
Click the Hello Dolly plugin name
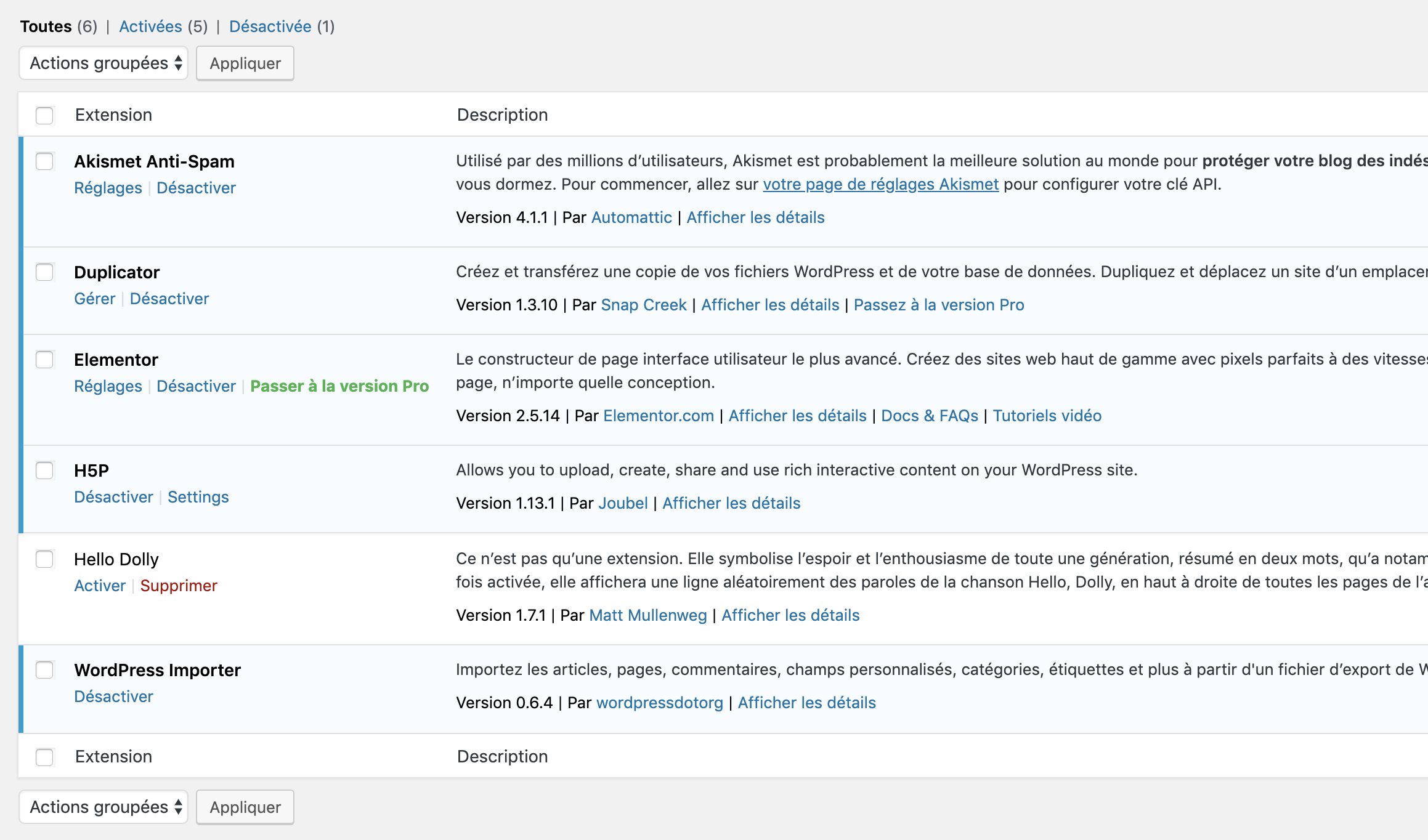point(116,559)
